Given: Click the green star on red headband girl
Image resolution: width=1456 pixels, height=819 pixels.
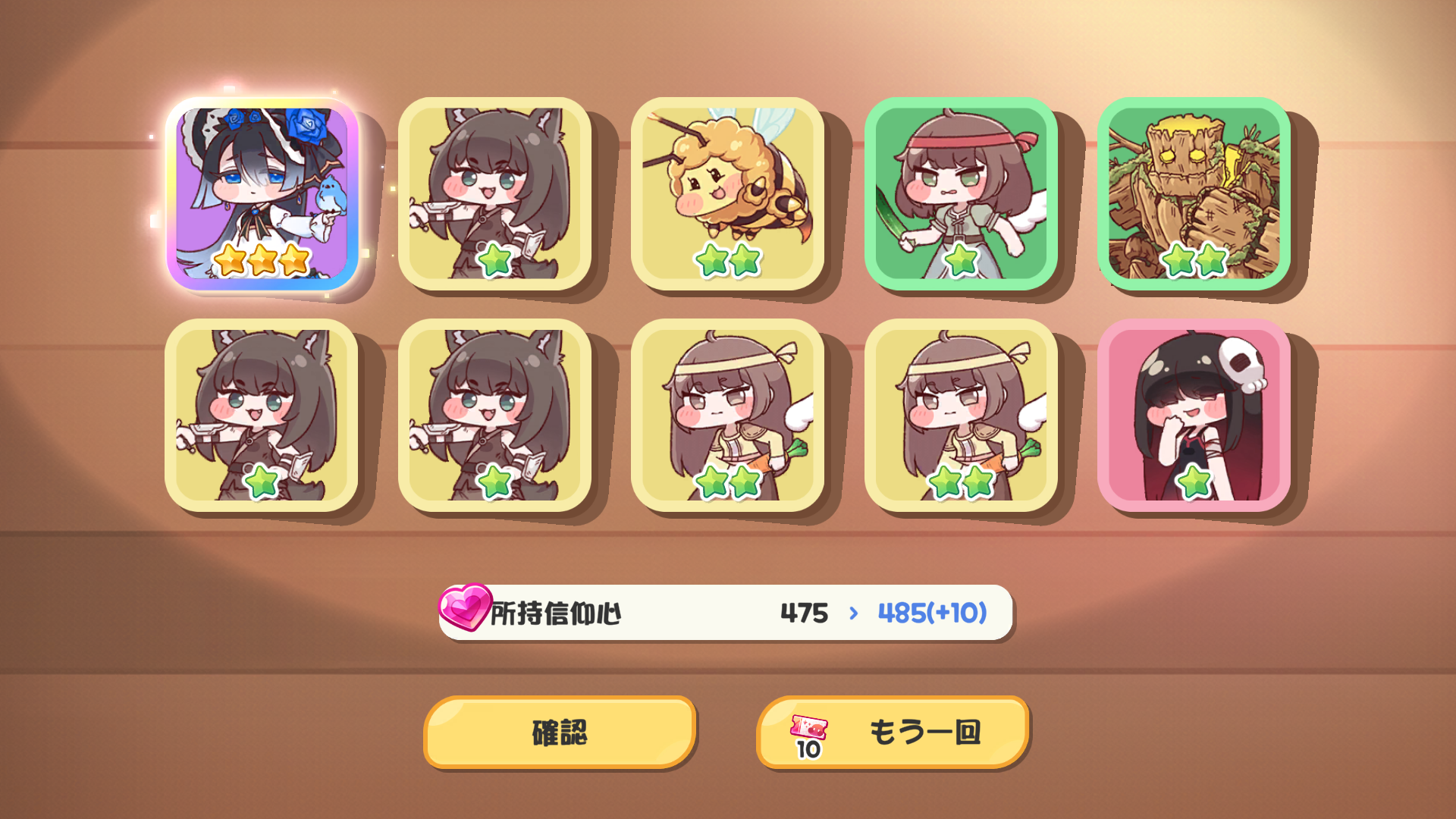Looking at the screenshot, I should tap(961, 260).
